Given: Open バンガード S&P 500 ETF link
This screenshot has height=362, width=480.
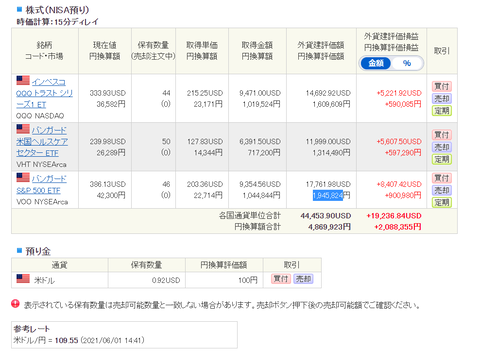Looking at the screenshot, I should tap(41, 184).
